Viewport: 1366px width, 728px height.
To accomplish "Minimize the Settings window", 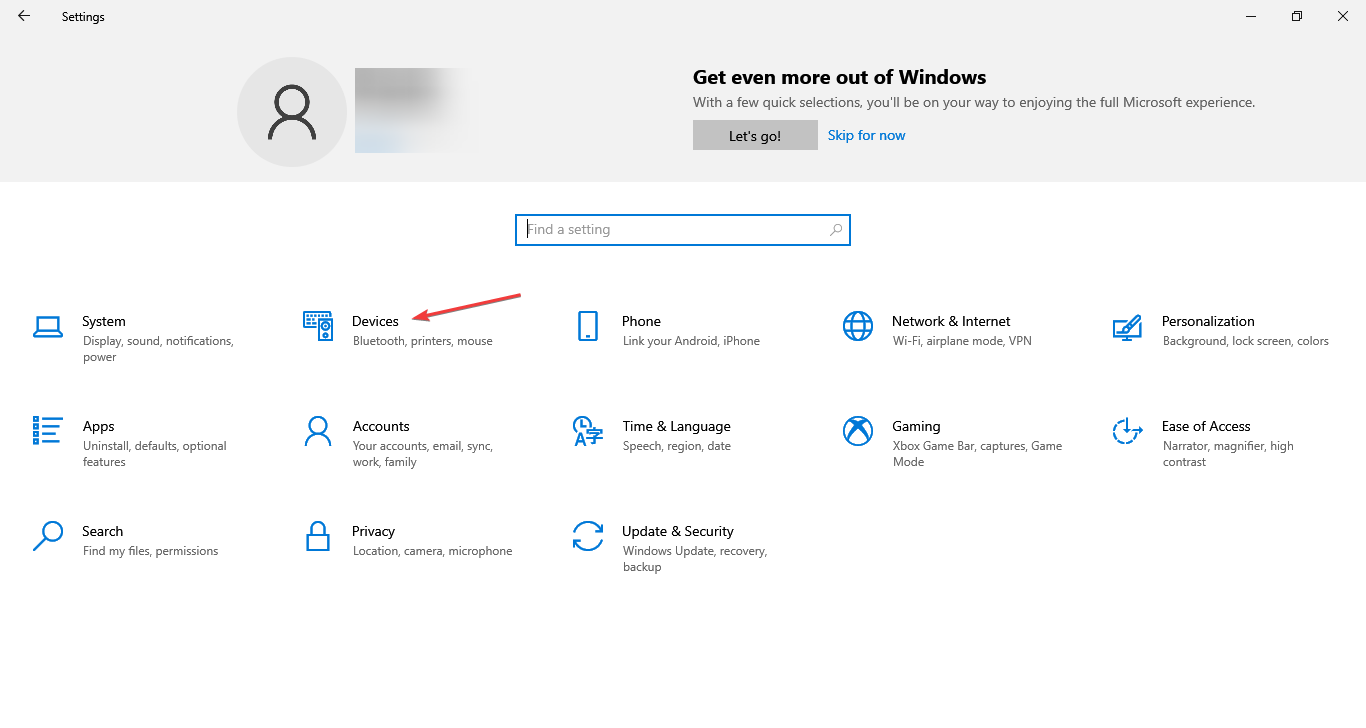I will click(1251, 16).
